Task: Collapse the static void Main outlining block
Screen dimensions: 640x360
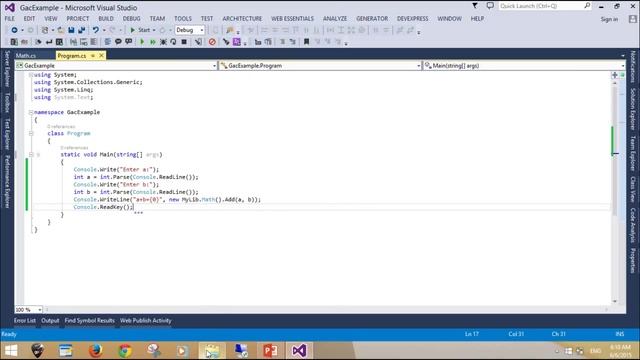Action: point(31,155)
